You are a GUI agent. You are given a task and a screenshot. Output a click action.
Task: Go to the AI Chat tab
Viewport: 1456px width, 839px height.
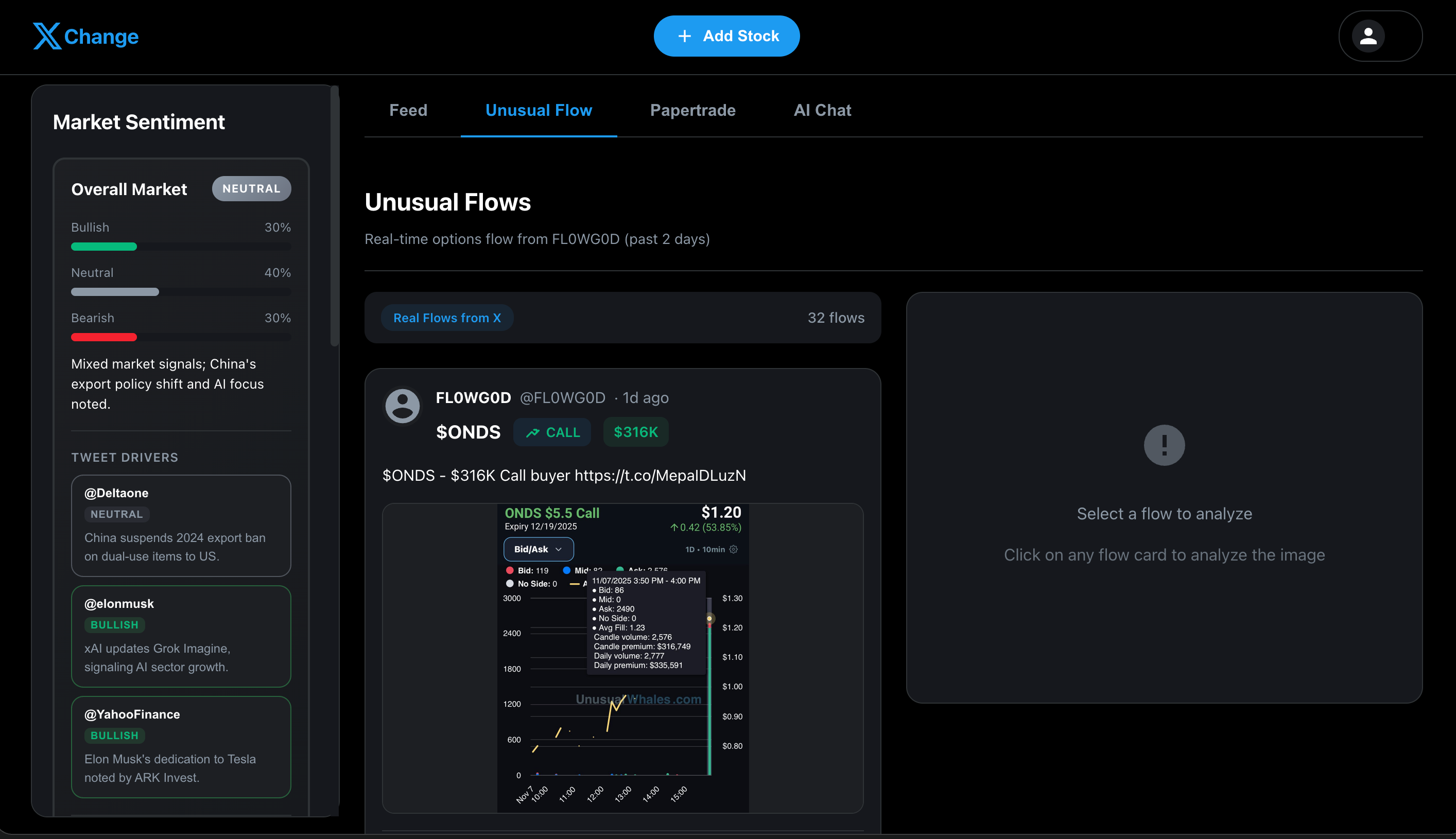point(822,110)
